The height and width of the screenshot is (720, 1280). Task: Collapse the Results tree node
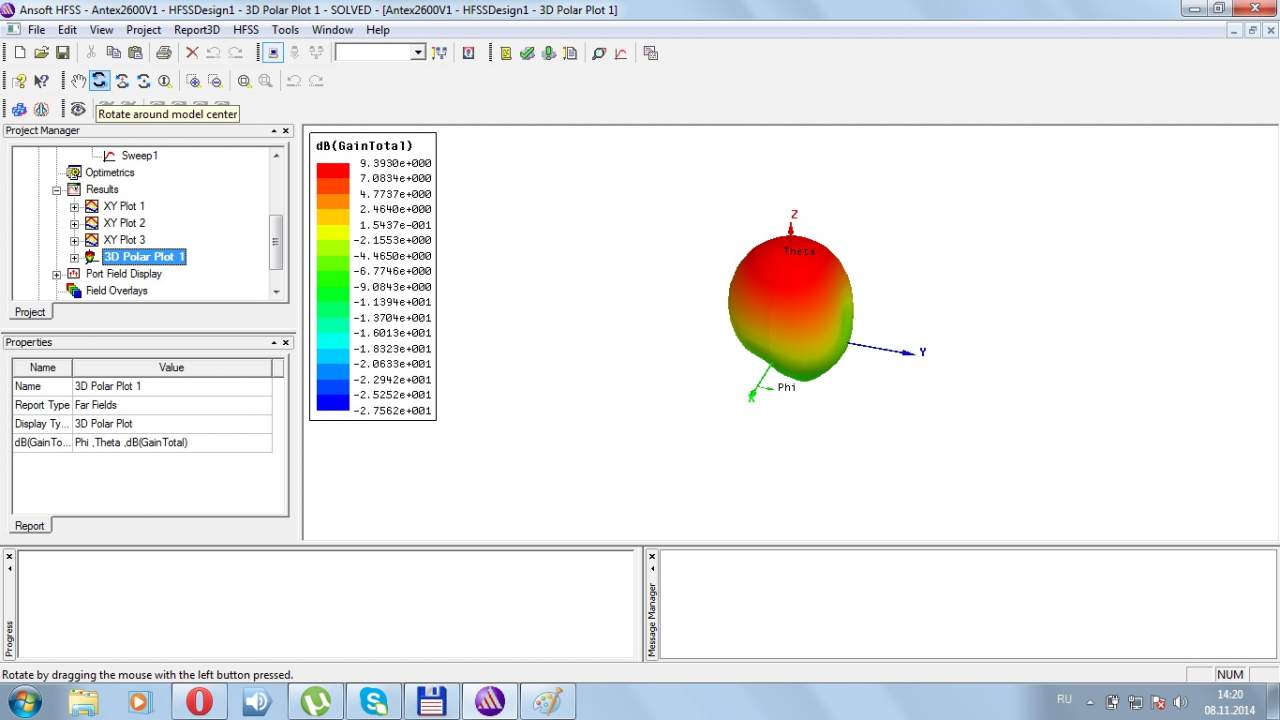[57, 190]
